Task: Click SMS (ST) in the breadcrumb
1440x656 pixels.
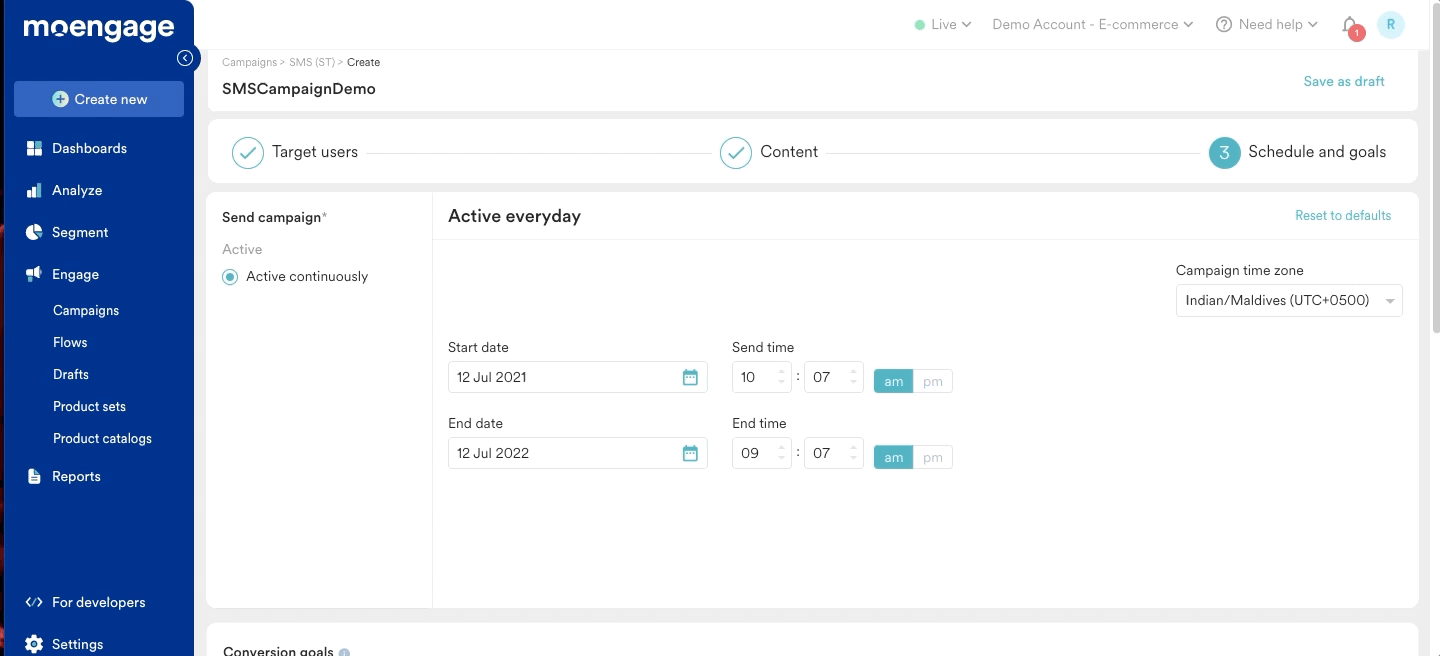Action: point(312,62)
